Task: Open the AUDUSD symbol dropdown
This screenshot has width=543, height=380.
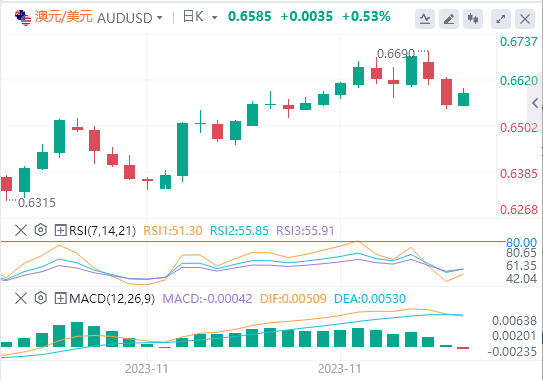Action: [x=130, y=18]
